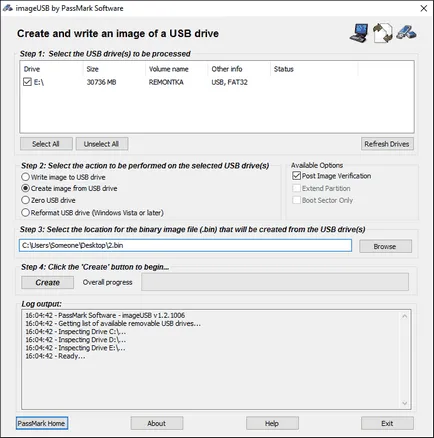Click the USB drive icon in the header
The height and width of the screenshot is (438, 434).
click(x=406, y=32)
